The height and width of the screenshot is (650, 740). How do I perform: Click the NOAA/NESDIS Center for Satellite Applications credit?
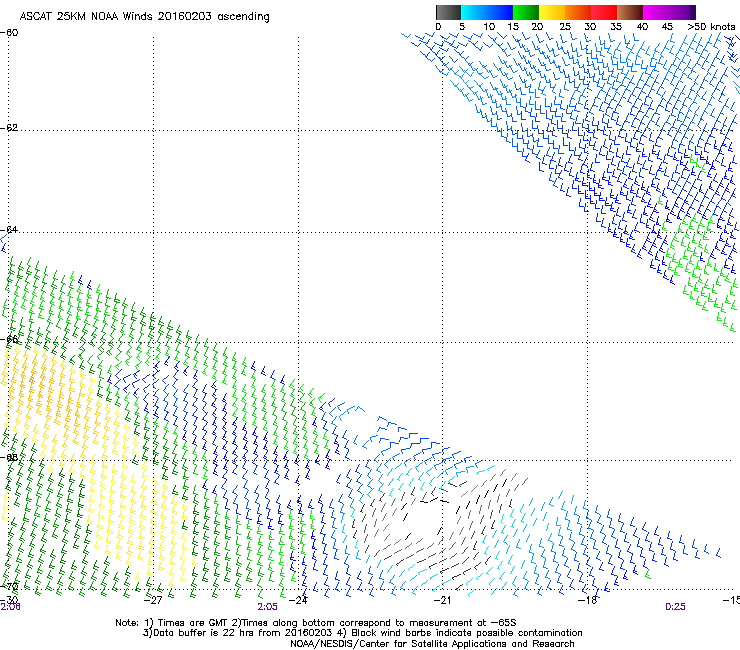pos(432,644)
